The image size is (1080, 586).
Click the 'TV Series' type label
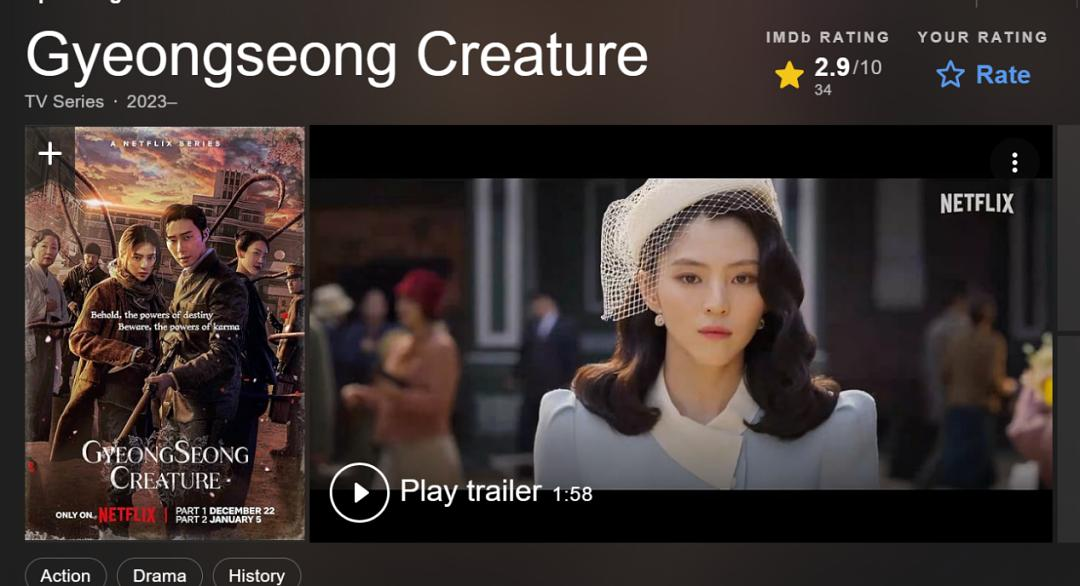[x=64, y=102]
